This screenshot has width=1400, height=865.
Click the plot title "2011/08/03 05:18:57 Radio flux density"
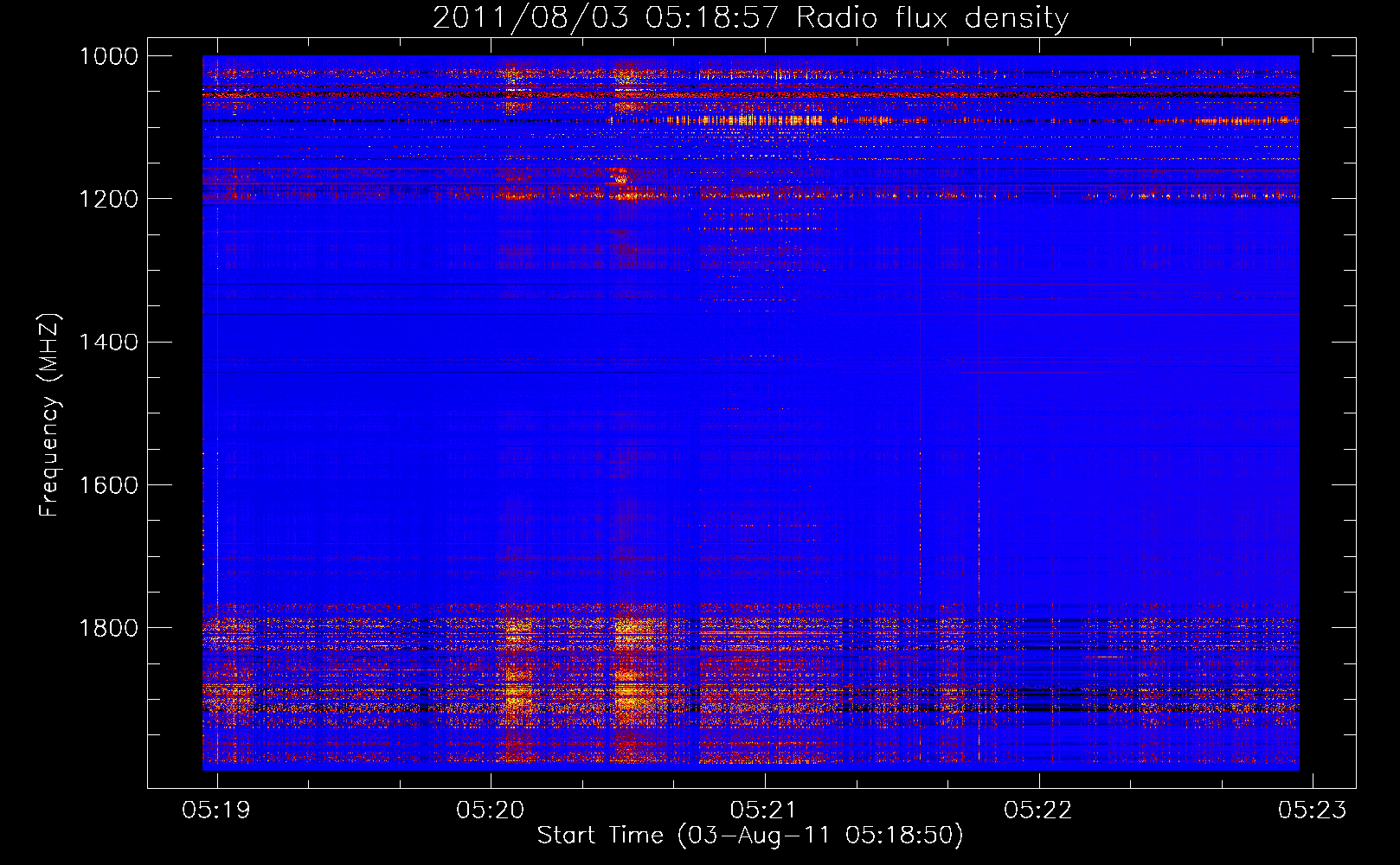750,18
